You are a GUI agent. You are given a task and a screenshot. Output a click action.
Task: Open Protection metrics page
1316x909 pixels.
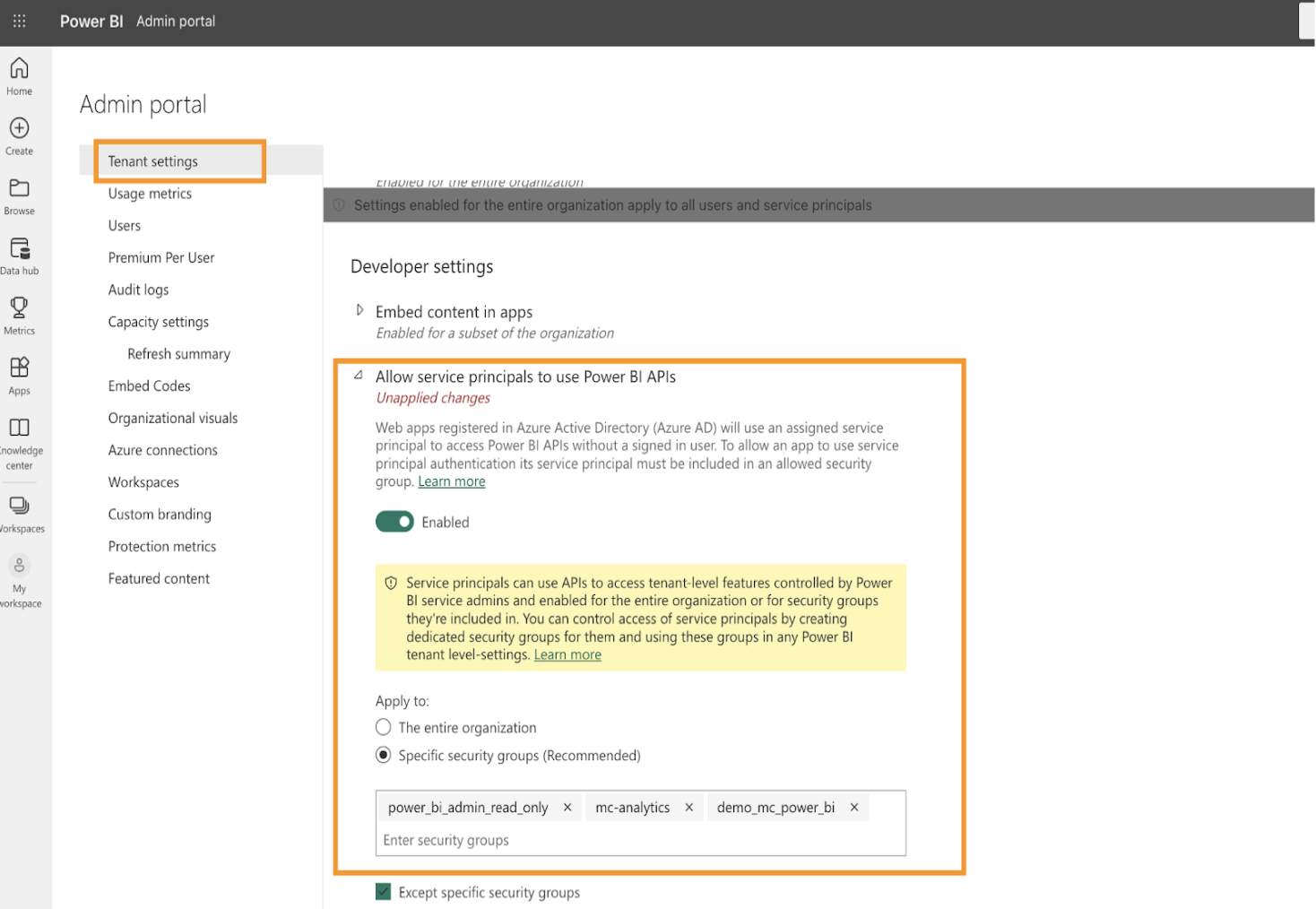162,547
